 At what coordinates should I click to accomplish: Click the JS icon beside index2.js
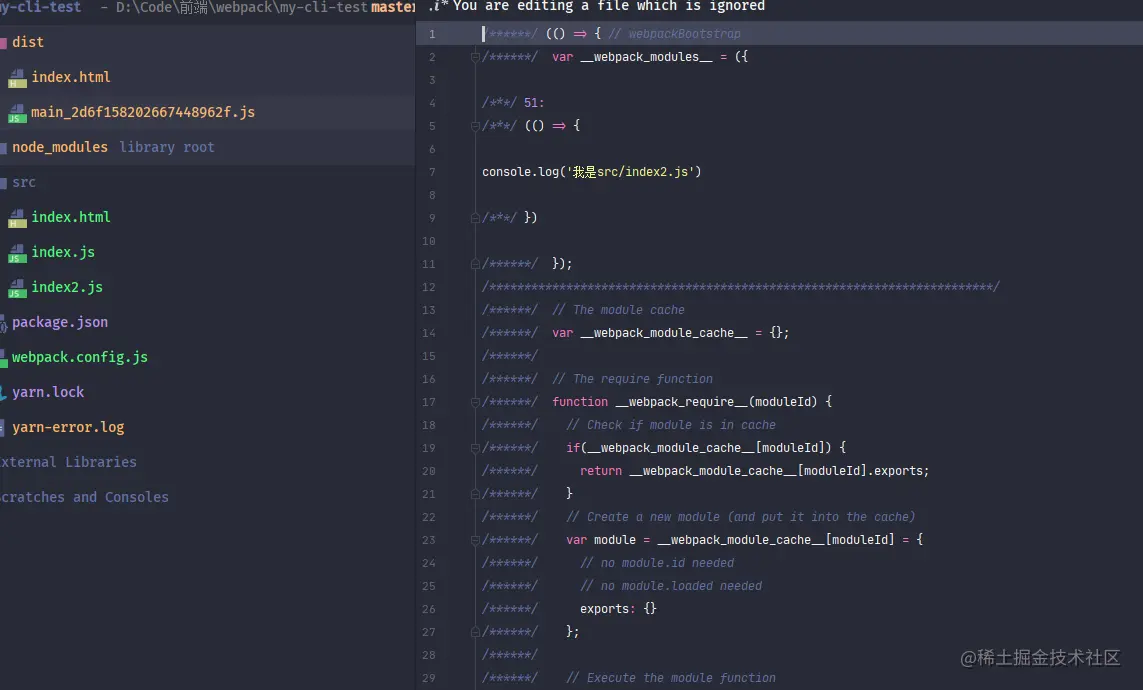(17, 288)
